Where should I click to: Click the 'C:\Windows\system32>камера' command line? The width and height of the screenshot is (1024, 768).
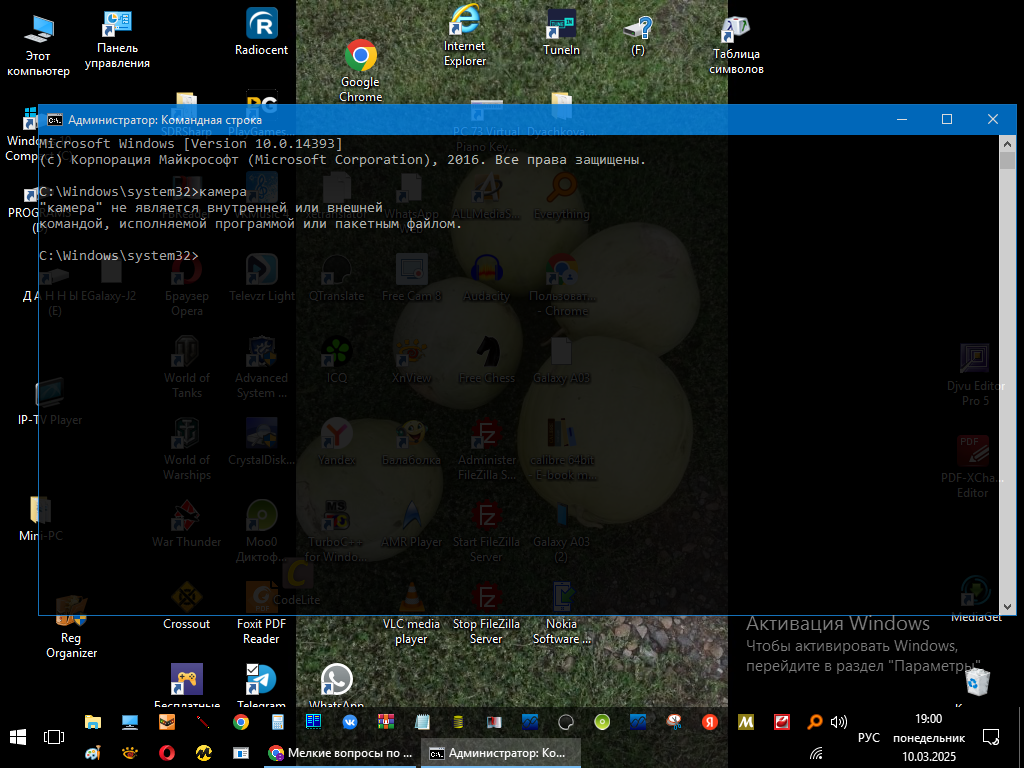click(x=143, y=191)
